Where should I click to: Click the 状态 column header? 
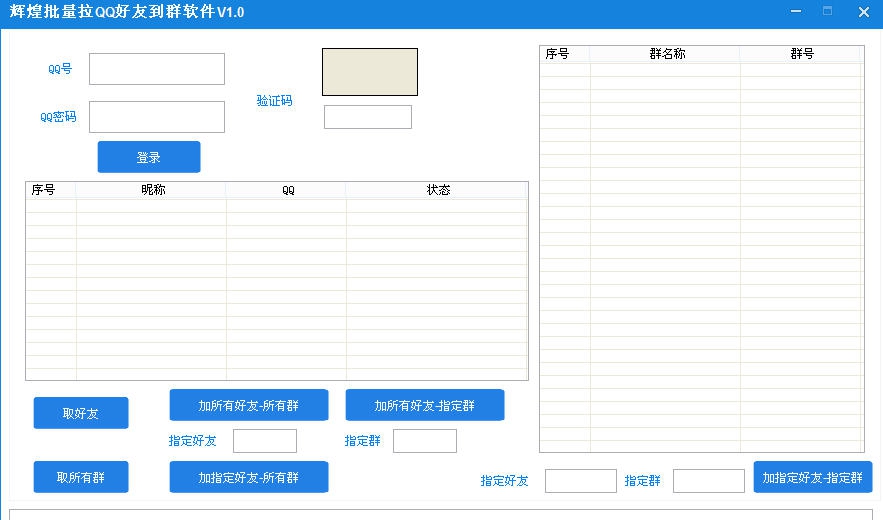pyautogui.click(x=437, y=190)
